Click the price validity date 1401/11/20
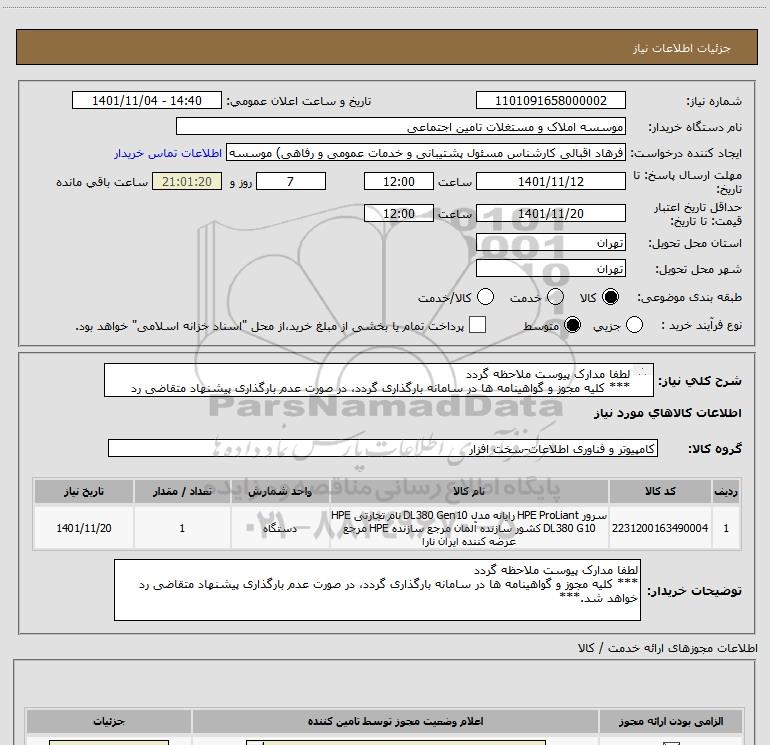Viewport: 770px width, 745px height. [550, 213]
